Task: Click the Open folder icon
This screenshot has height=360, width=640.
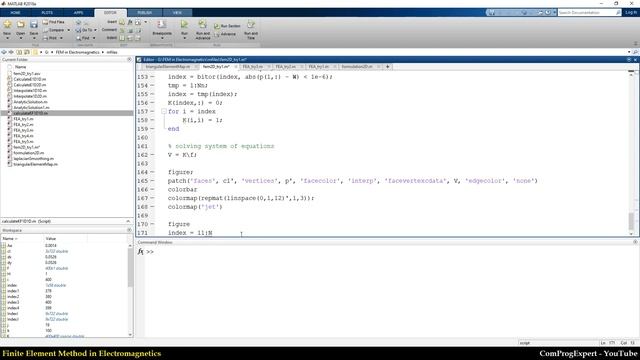Action: tap(20, 24)
